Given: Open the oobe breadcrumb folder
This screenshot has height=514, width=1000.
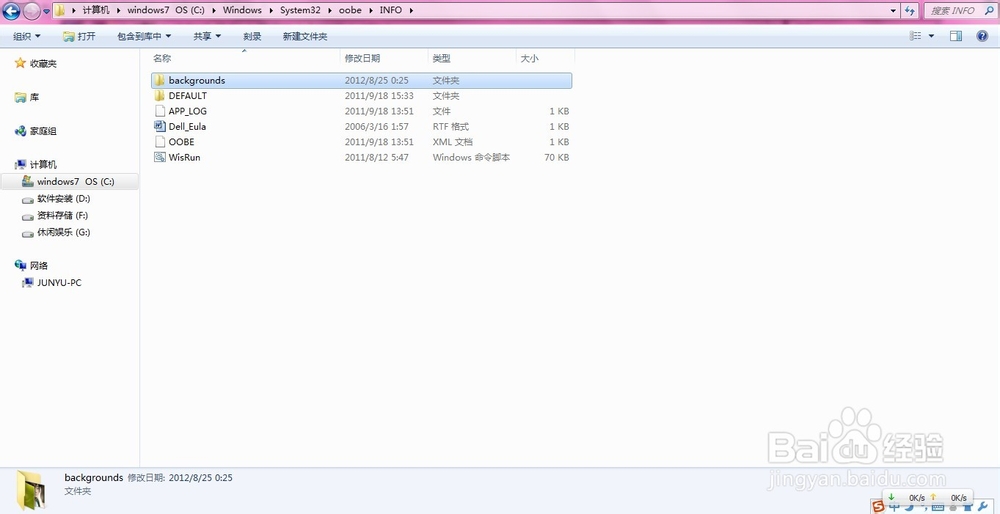Looking at the screenshot, I should (349, 10).
